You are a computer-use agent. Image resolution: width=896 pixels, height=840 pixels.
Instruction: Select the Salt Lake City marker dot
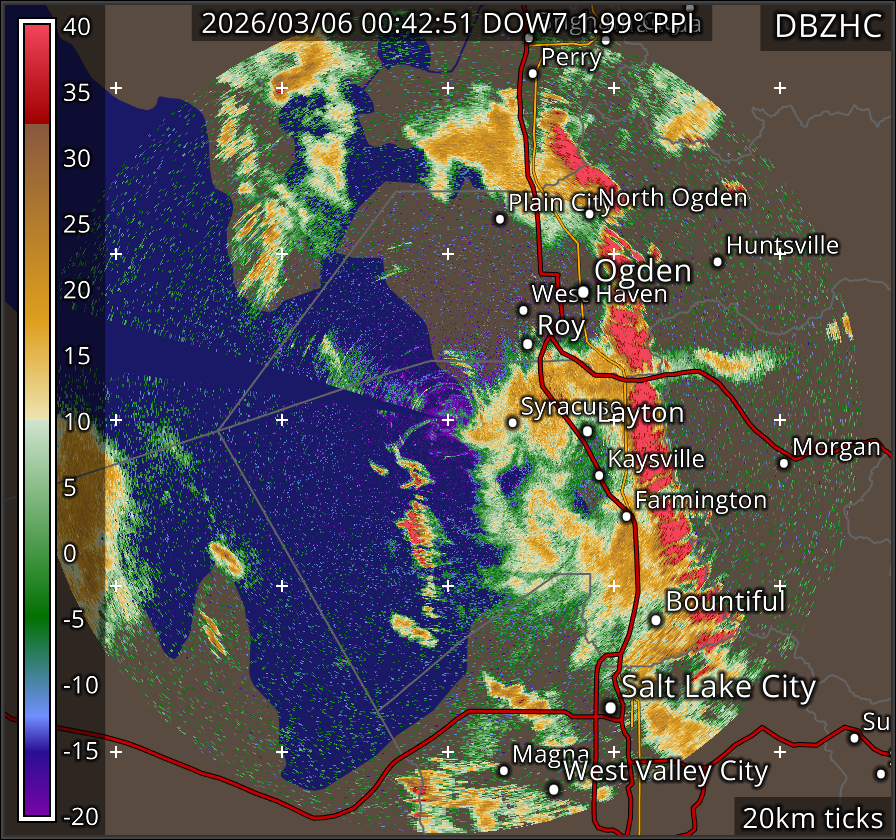click(x=611, y=707)
